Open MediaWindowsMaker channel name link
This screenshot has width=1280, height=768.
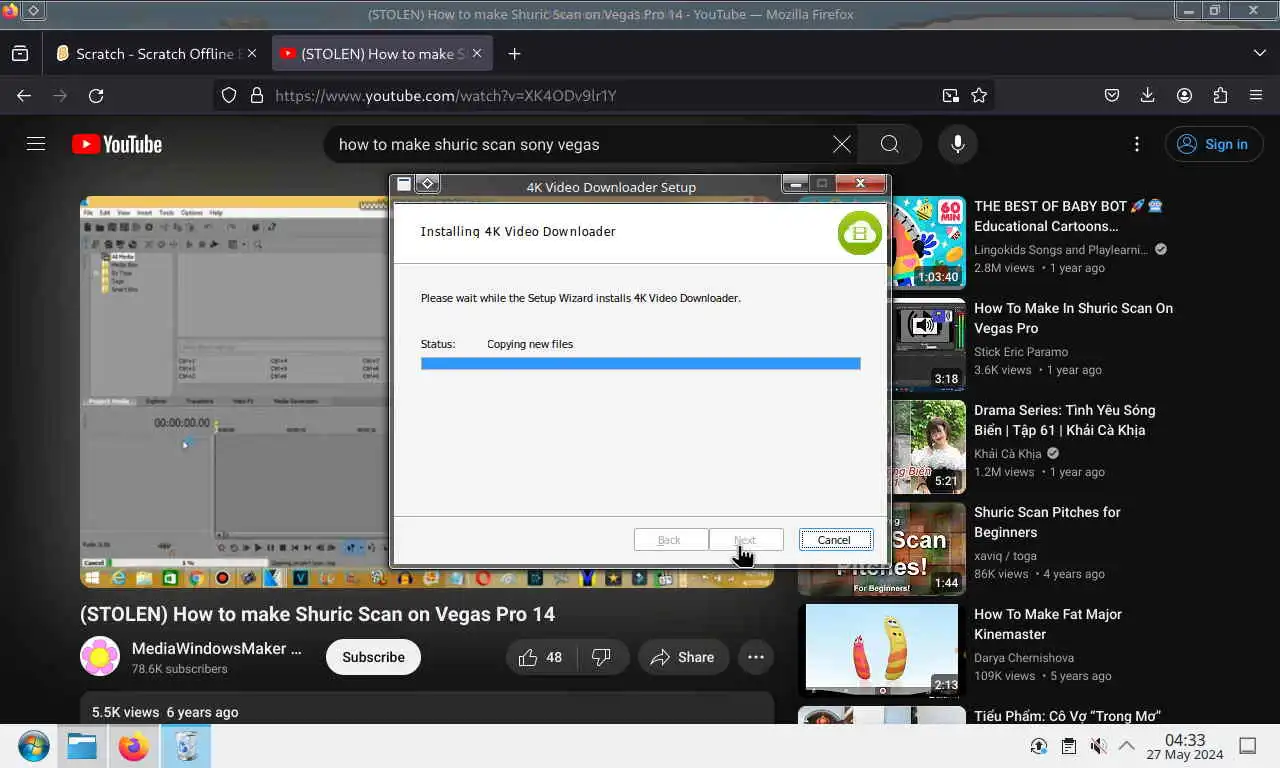(x=217, y=648)
